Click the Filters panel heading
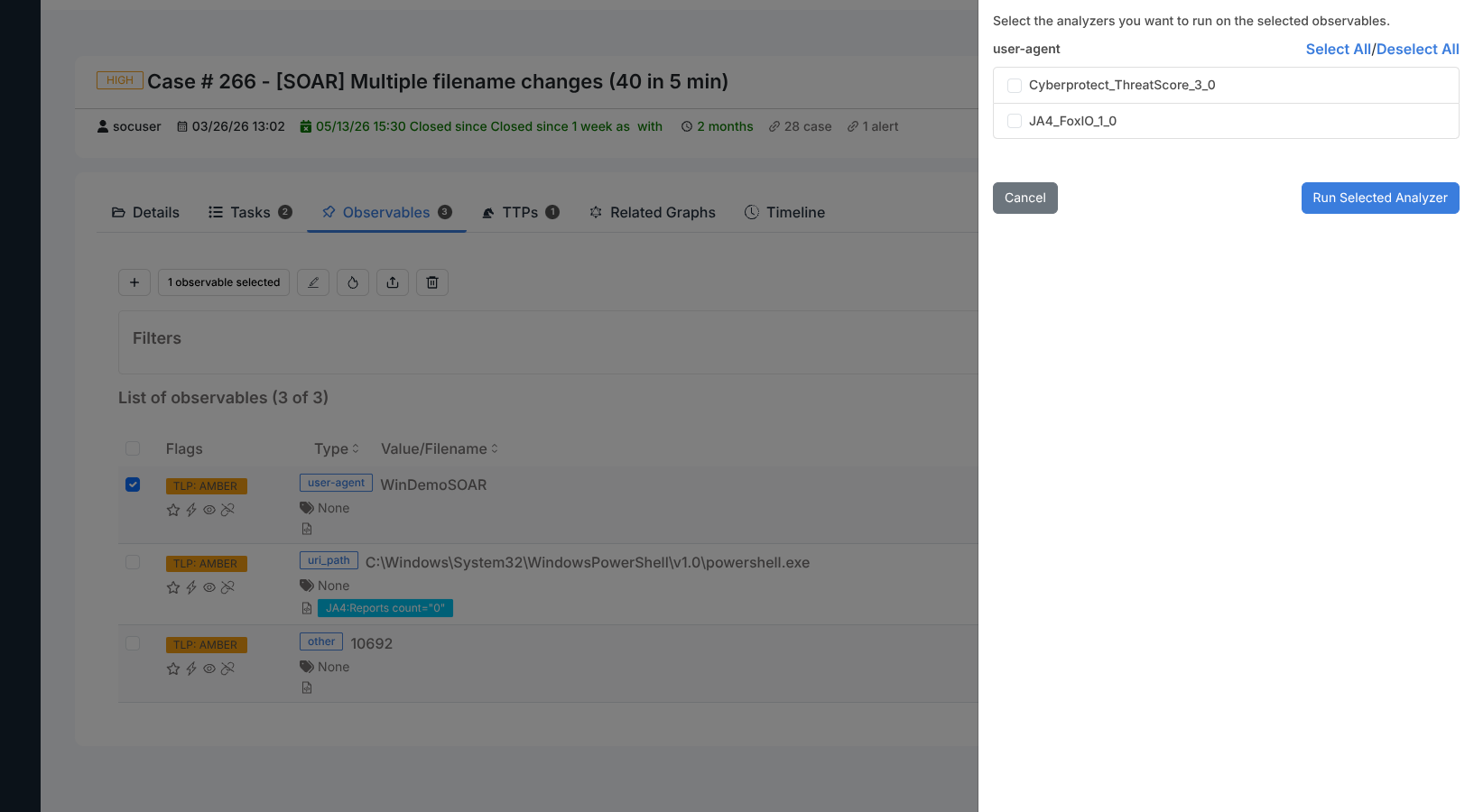The height and width of the screenshot is (812, 1474). (x=157, y=339)
